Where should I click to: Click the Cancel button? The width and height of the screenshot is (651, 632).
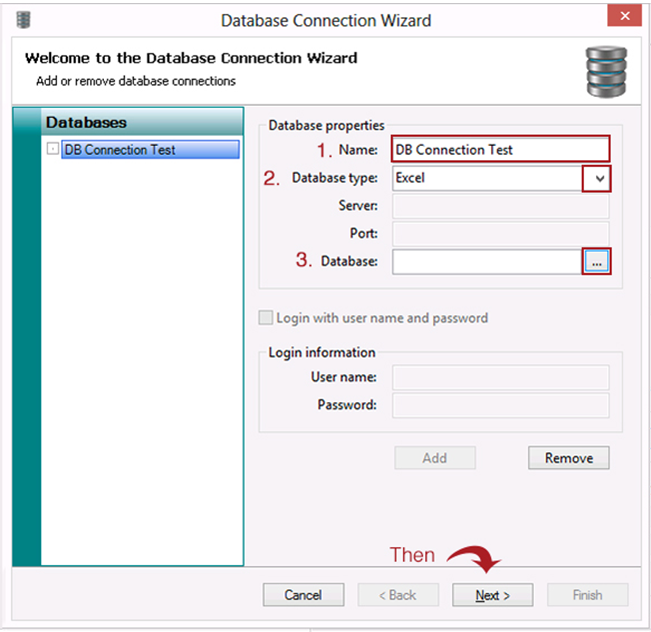[303, 595]
